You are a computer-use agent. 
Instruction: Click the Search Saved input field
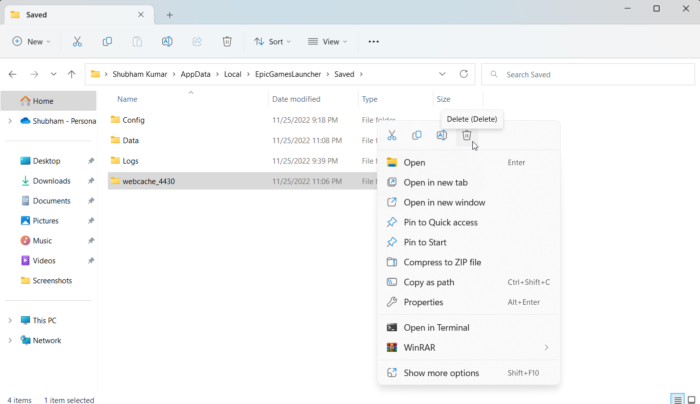point(588,75)
